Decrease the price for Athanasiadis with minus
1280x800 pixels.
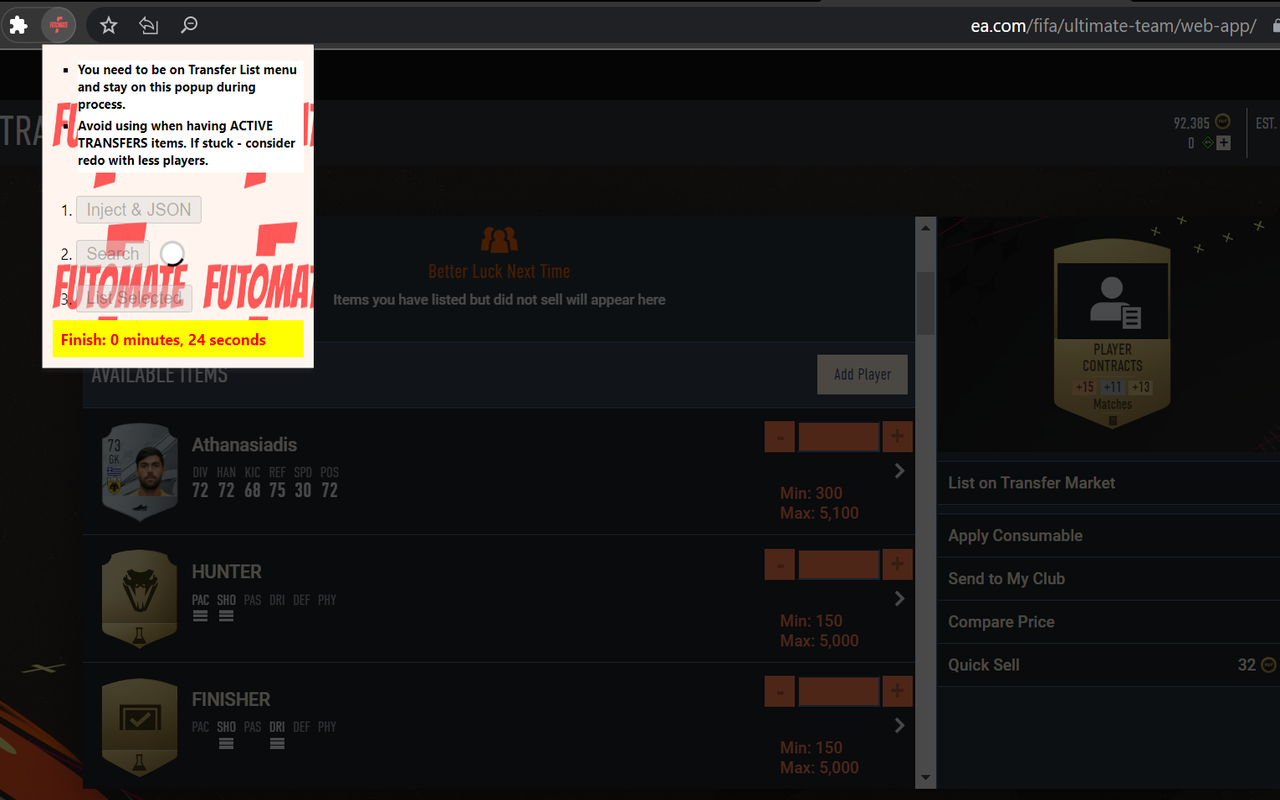pos(780,437)
